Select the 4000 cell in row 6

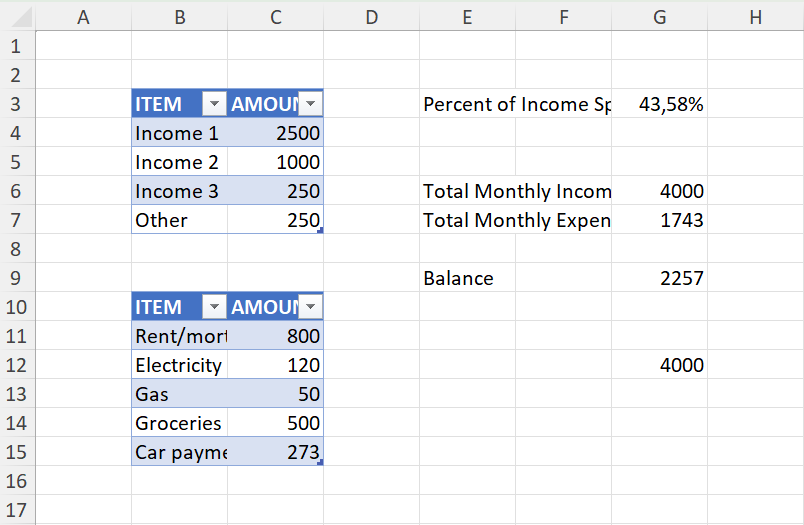pos(659,191)
